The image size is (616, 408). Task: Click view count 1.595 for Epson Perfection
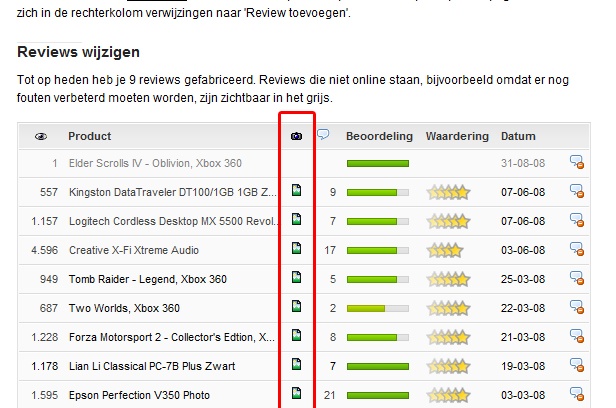(x=44, y=395)
